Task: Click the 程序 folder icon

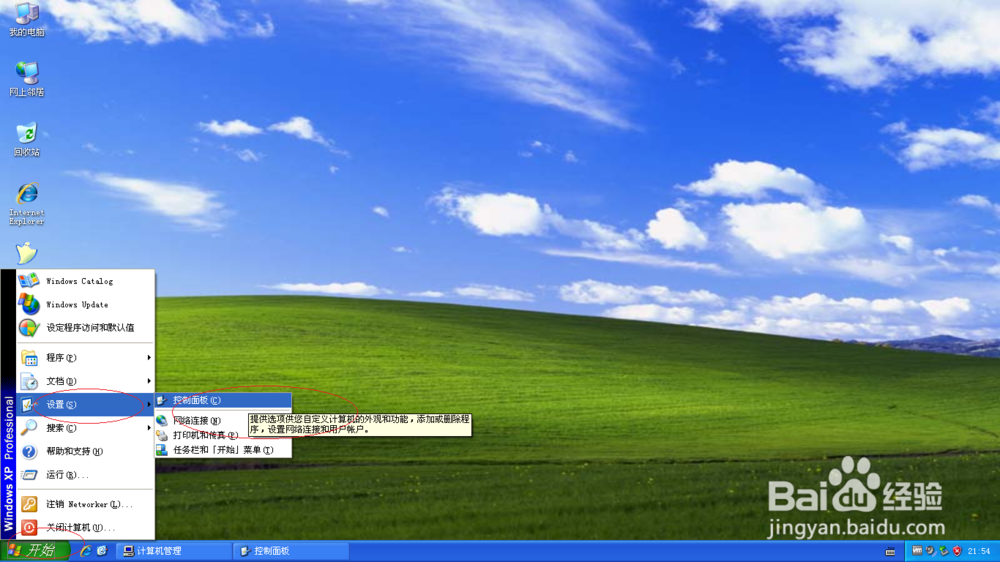Action: point(29,357)
